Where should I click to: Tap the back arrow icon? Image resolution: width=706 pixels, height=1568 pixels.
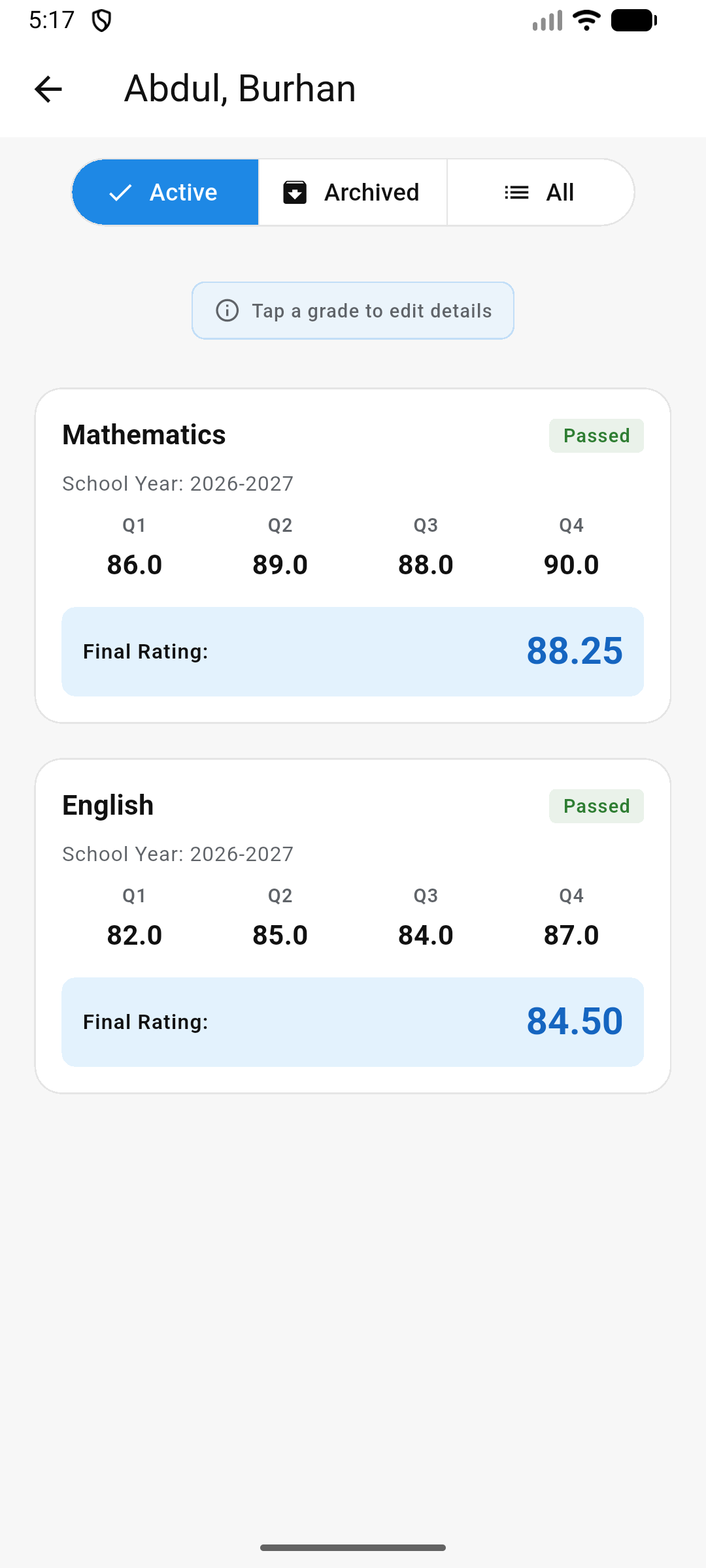pyautogui.click(x=48, y=89)
